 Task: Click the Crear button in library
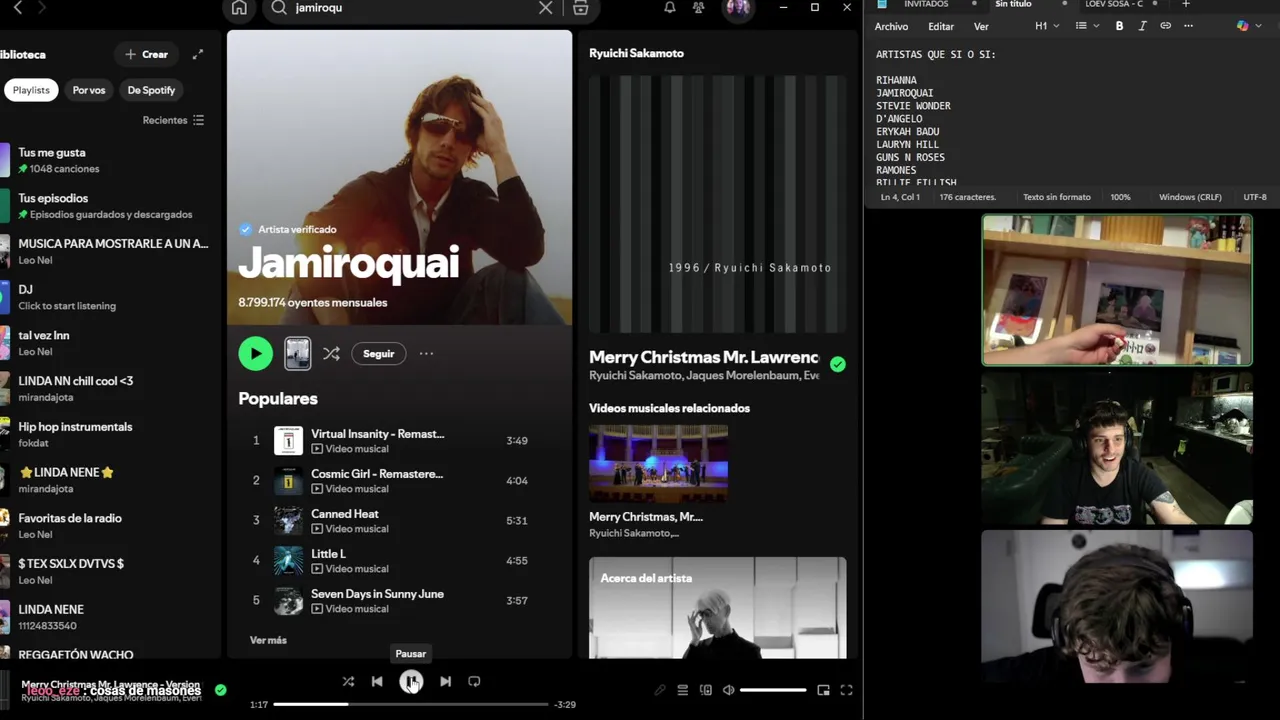click(147, 54)
